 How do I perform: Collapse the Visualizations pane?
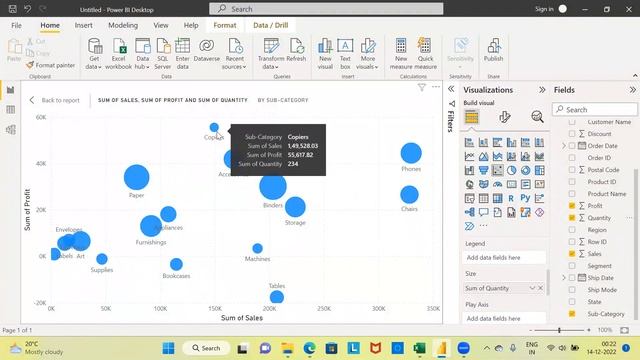coord(542,90)
